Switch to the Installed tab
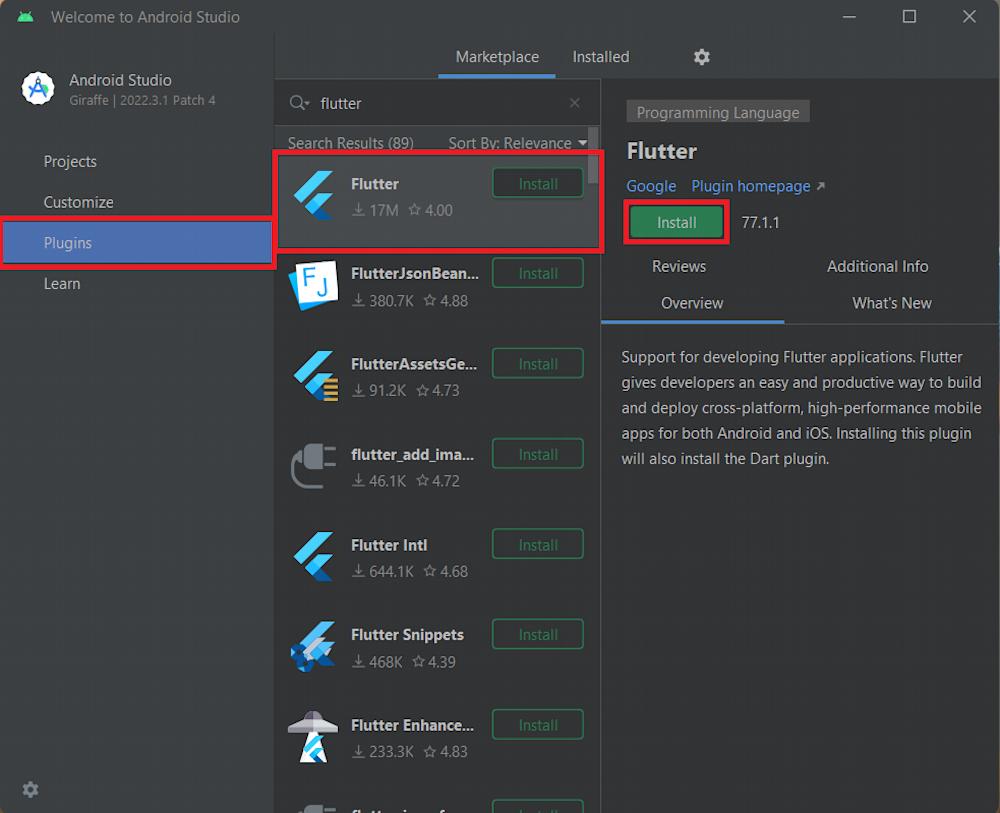 pyautogui.click(x=601, y=57)
